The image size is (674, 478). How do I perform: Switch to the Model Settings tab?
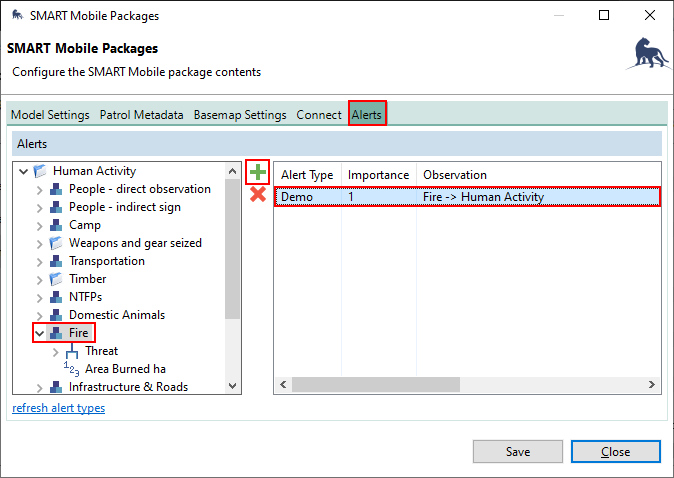point(50,115)
